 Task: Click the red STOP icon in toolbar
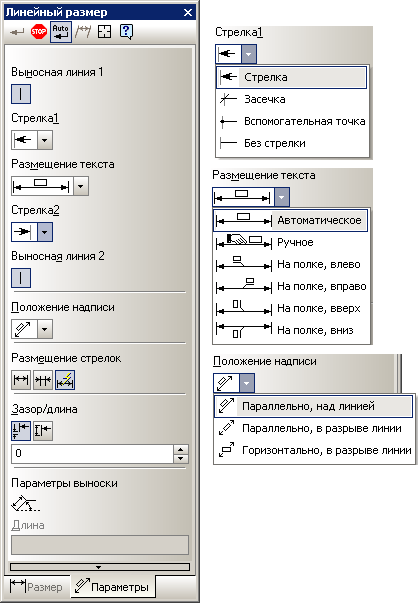tap(38, 32)
